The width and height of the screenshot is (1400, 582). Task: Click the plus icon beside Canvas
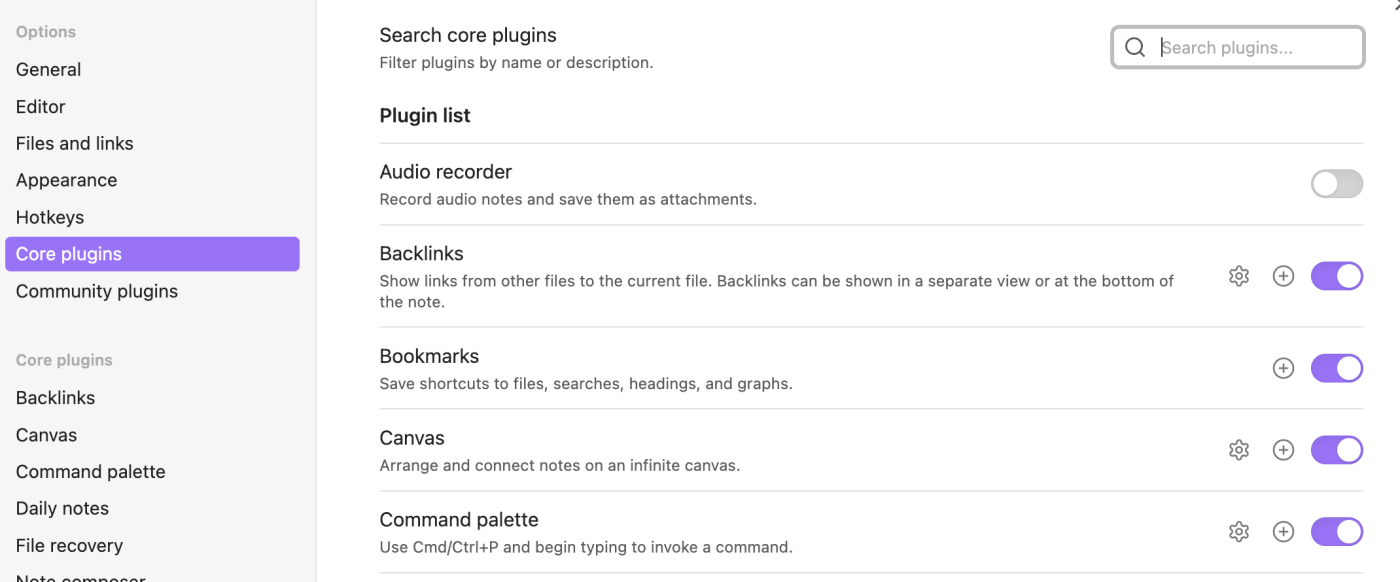(x=1284, y=450)
